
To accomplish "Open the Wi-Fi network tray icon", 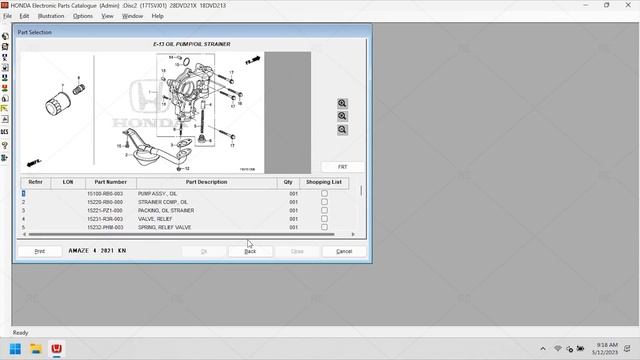I will [x=558, y=349].
